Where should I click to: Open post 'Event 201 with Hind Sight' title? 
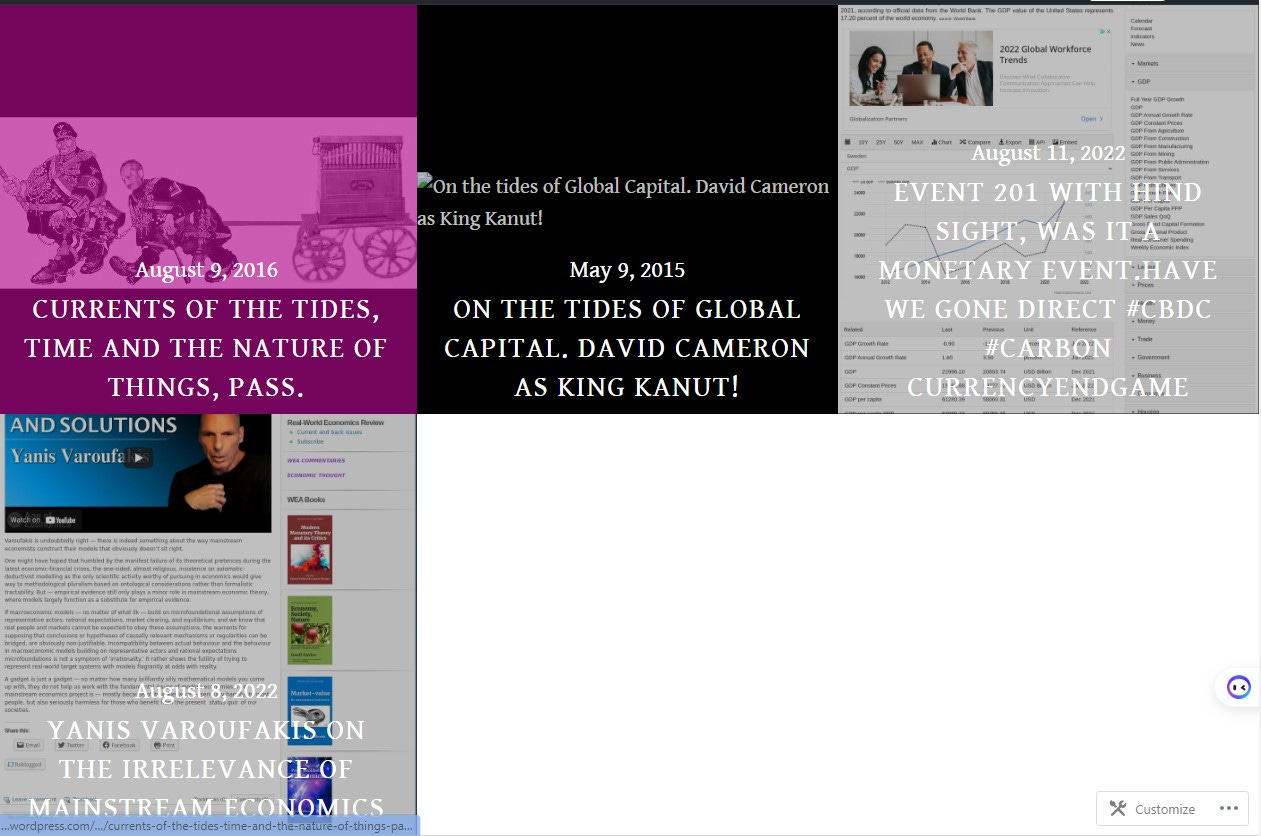(x=1048, y=289)
